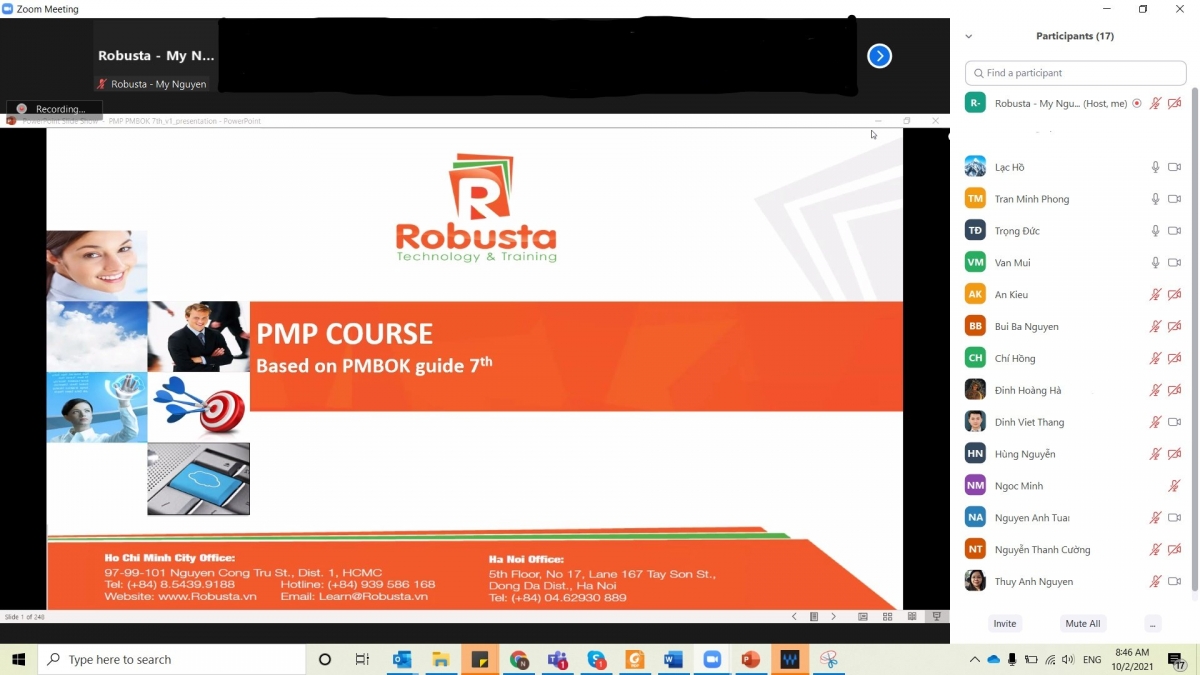1200x675 pixels.
Task: Advance to next slide in PowerPoint slideshow
Action: point(834,617)
